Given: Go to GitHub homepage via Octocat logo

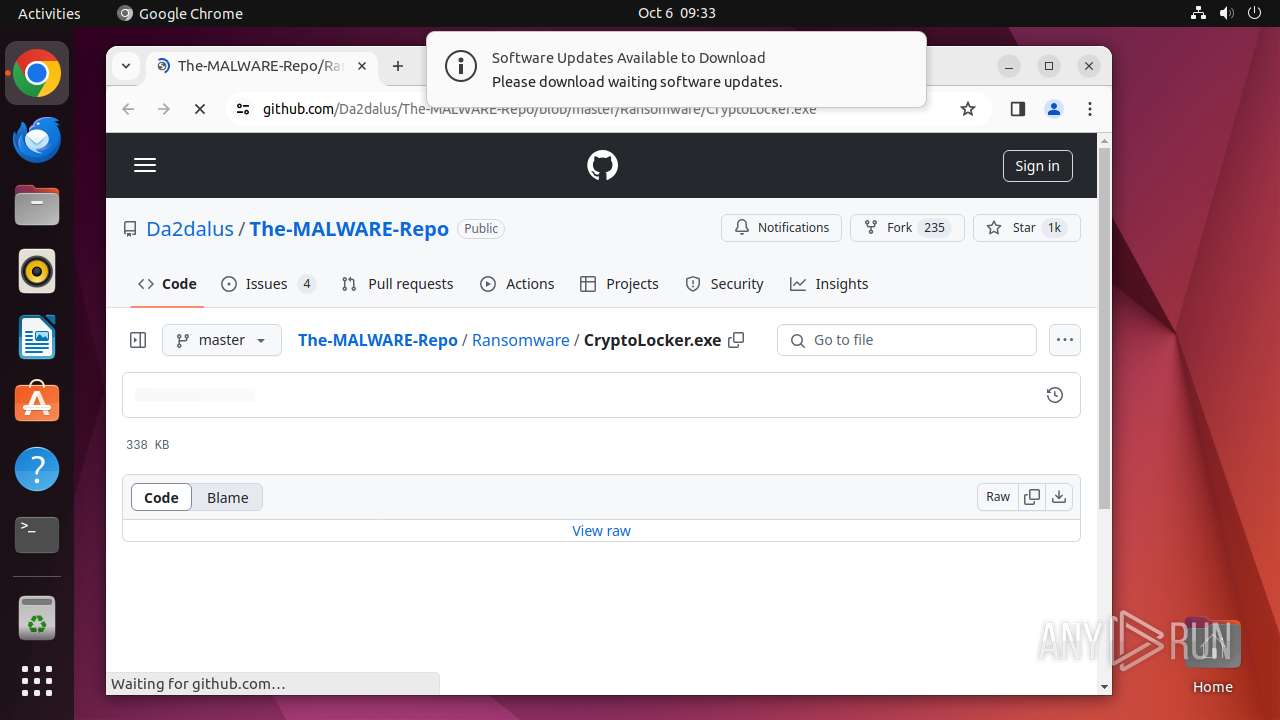Looking at the screenshot, I should (602, 165).
